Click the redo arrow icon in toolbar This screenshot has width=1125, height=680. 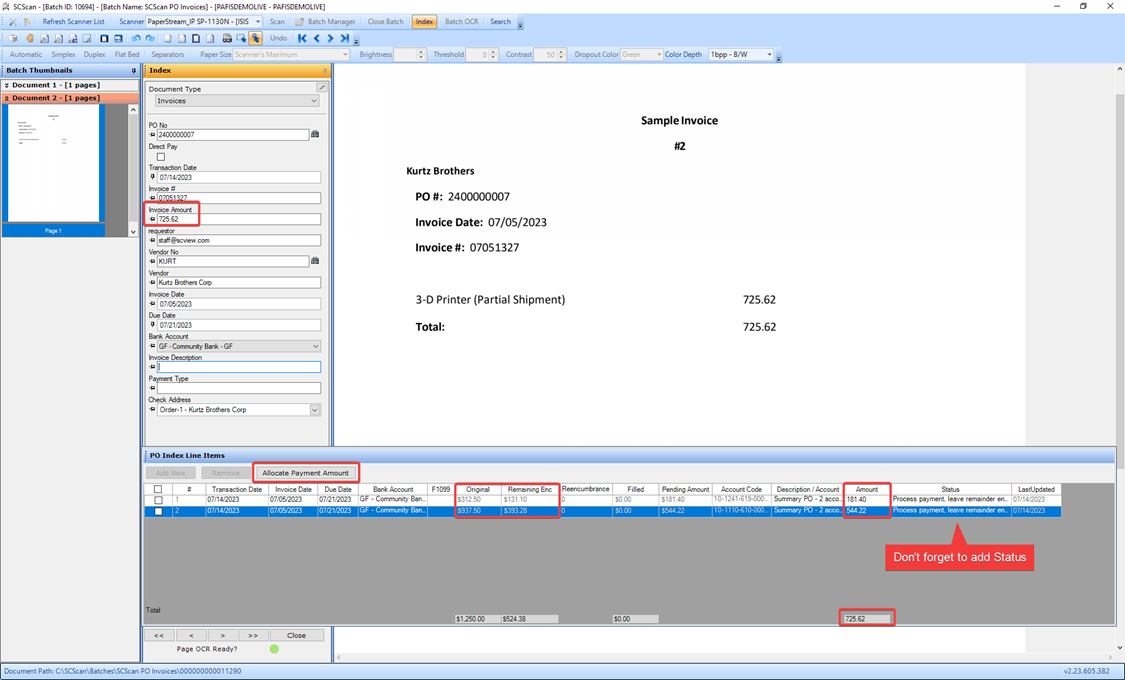(x=150, y=38)
